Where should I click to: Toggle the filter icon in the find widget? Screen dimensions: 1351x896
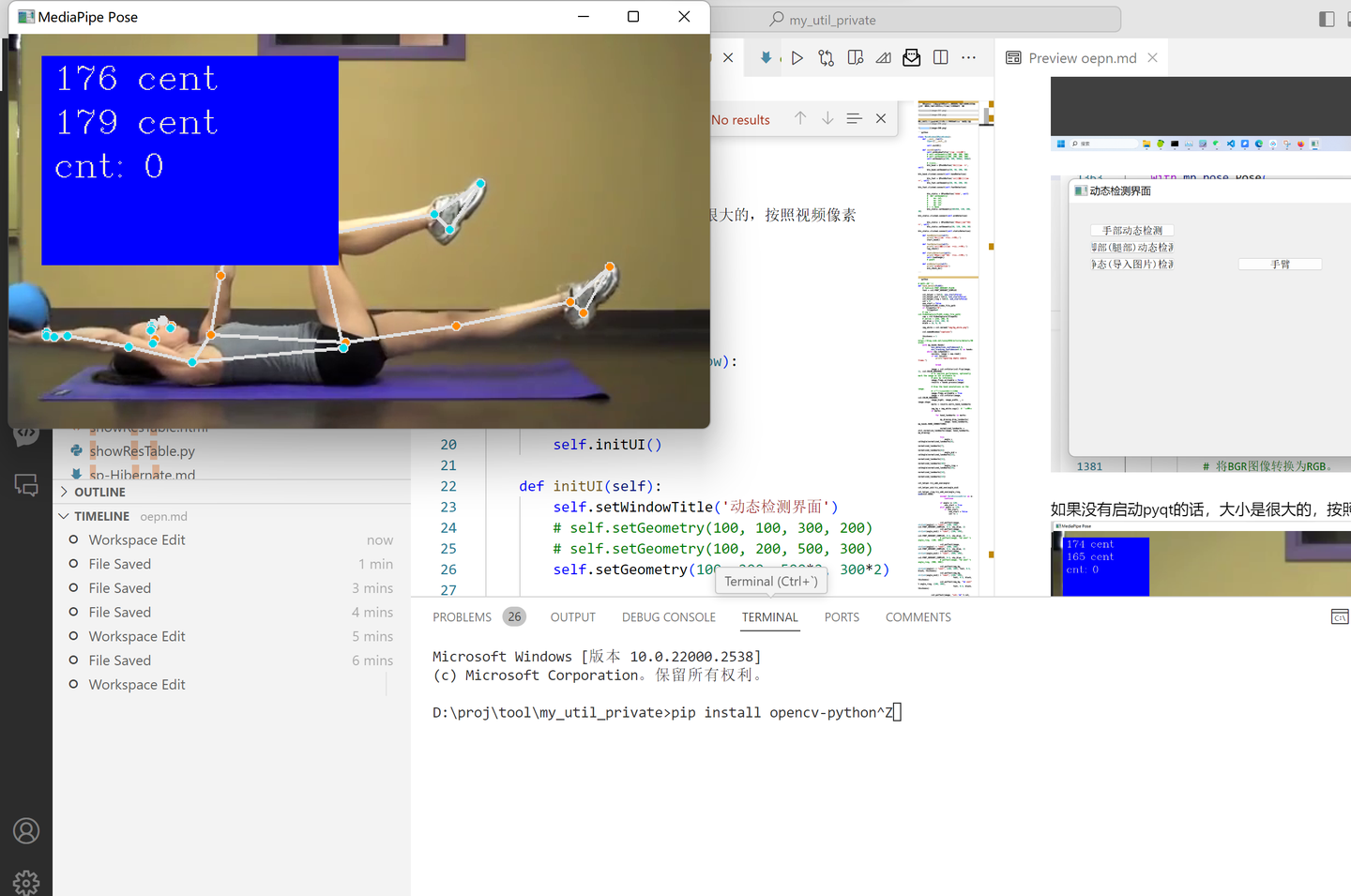tap(854, 118)
